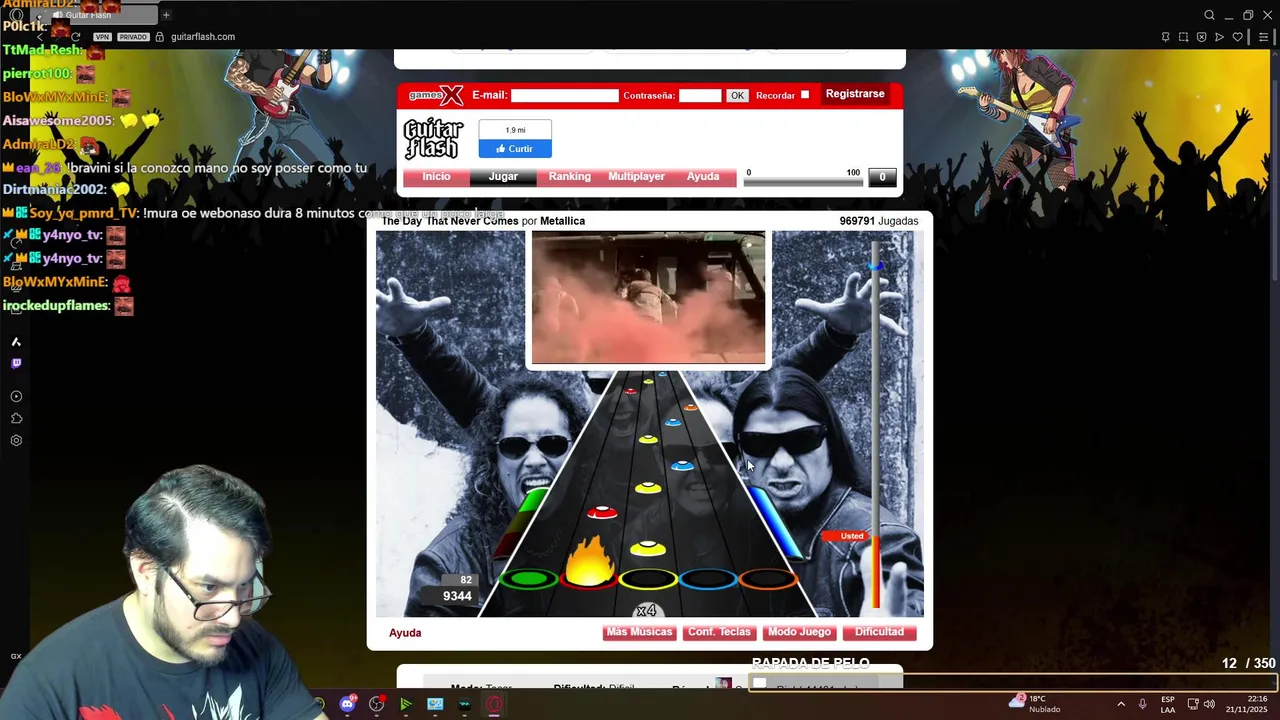Screen dimensions: 1280x720
Task: Click the Guitar Flash logo
Action: (433, 139)
